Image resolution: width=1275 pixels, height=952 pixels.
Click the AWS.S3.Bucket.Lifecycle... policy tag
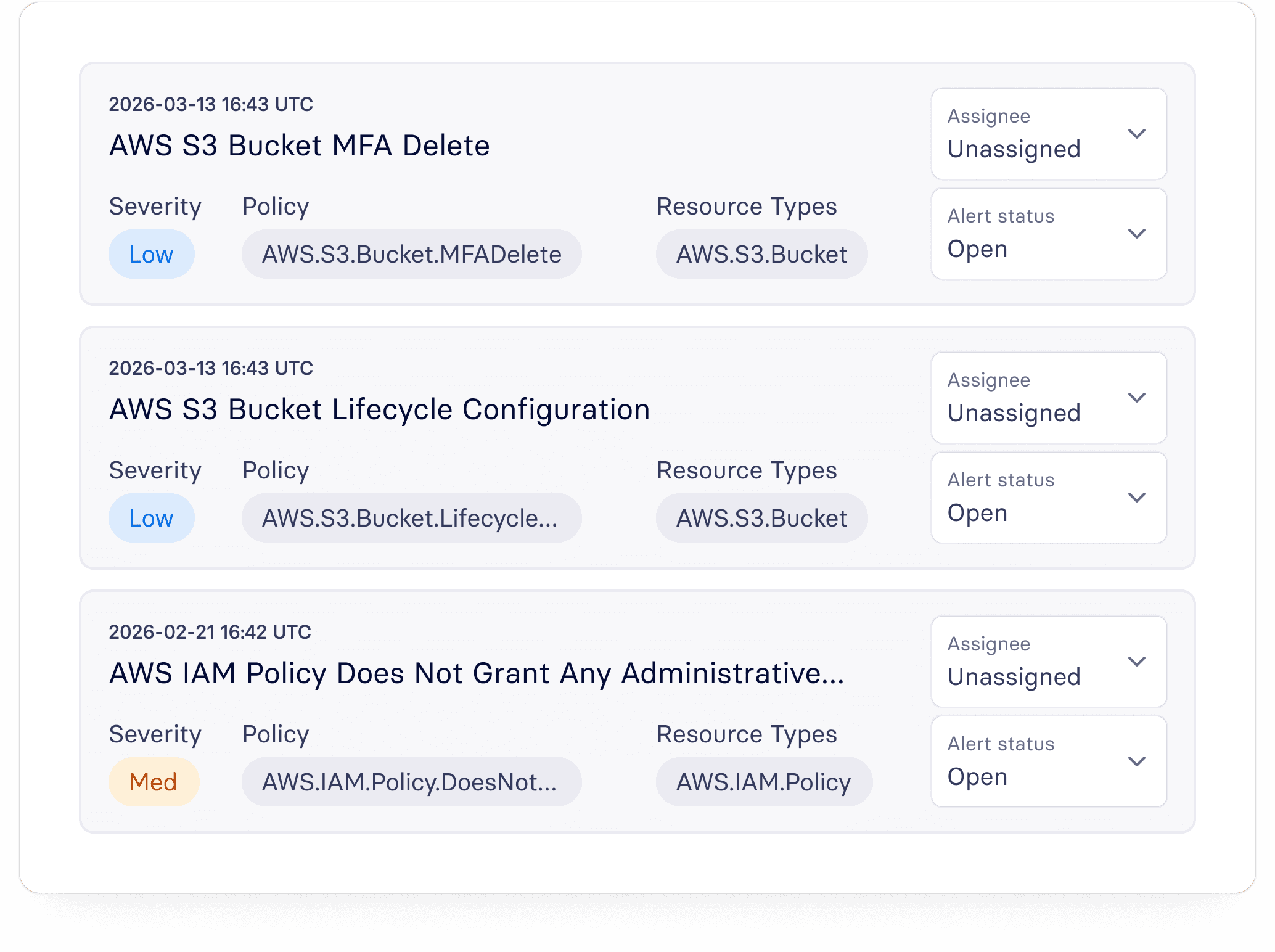[x=411, y=519]
